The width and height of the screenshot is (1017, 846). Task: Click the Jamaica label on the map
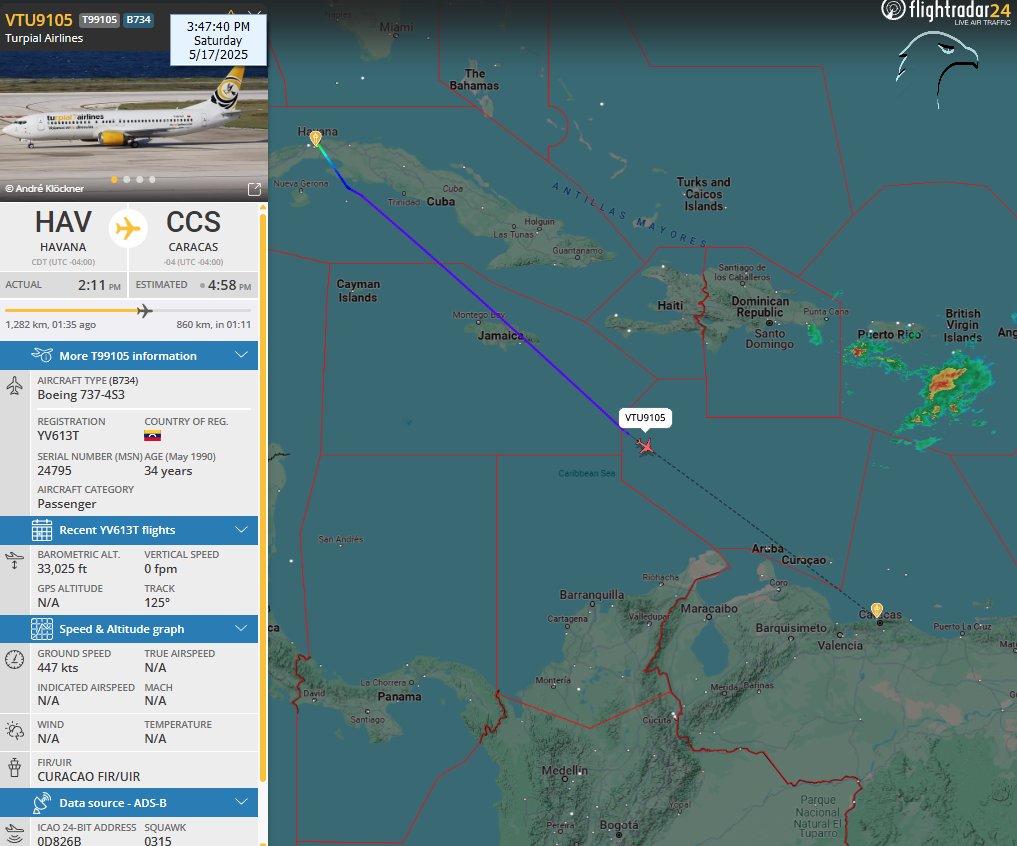point(501,335)
